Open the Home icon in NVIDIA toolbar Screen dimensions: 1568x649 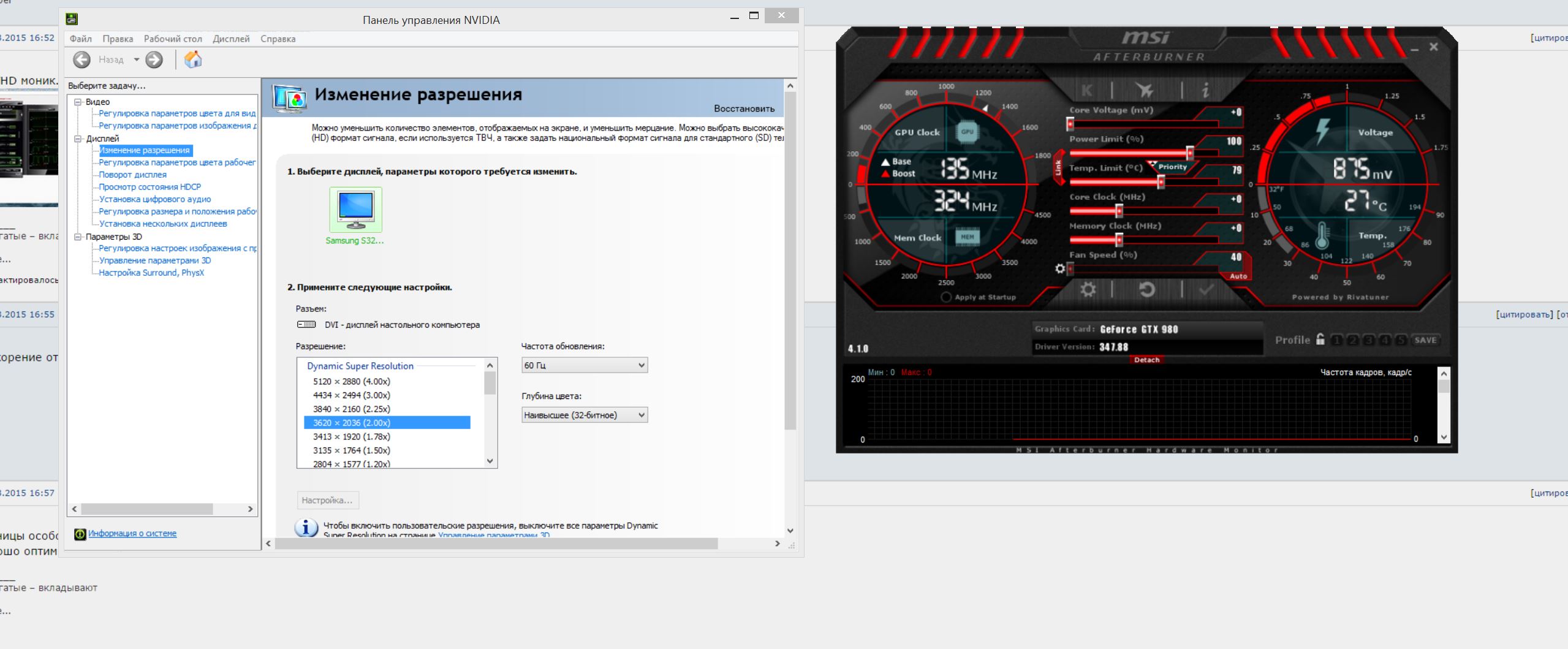pyautogui.click(x=193, y=59)
